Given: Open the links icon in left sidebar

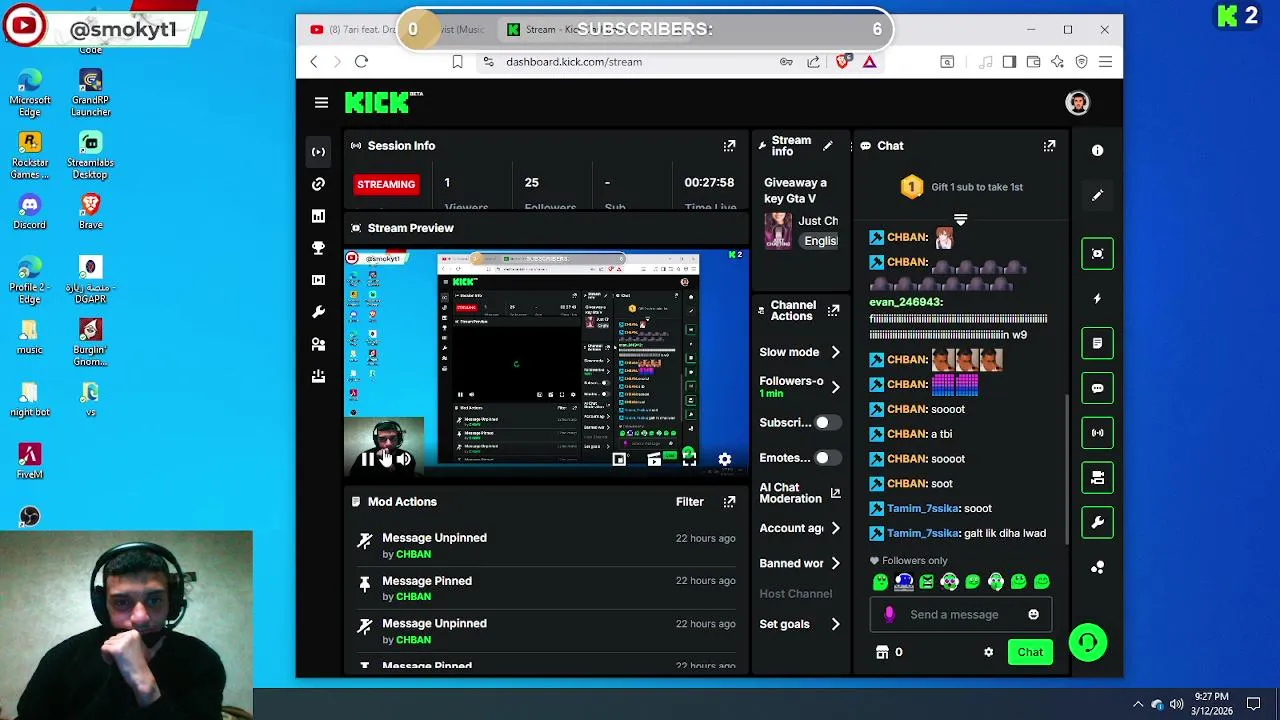Looking at the screenshot, I should click(318, 184).
